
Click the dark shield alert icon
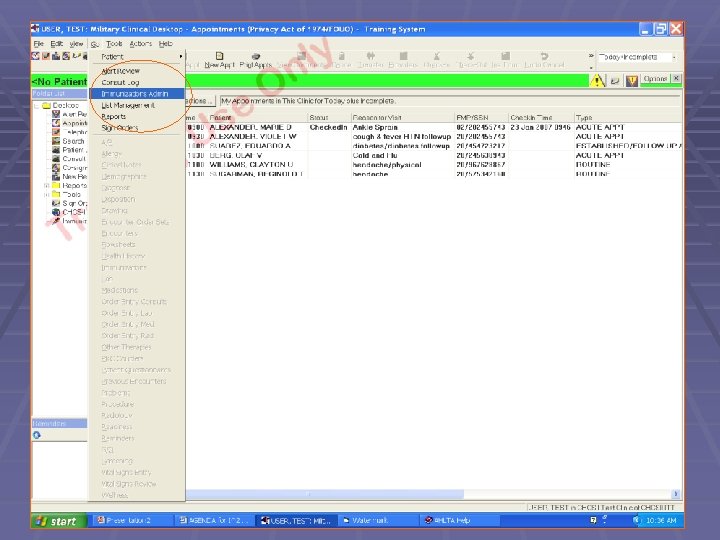pyautogui.click(x=632, y=81)
